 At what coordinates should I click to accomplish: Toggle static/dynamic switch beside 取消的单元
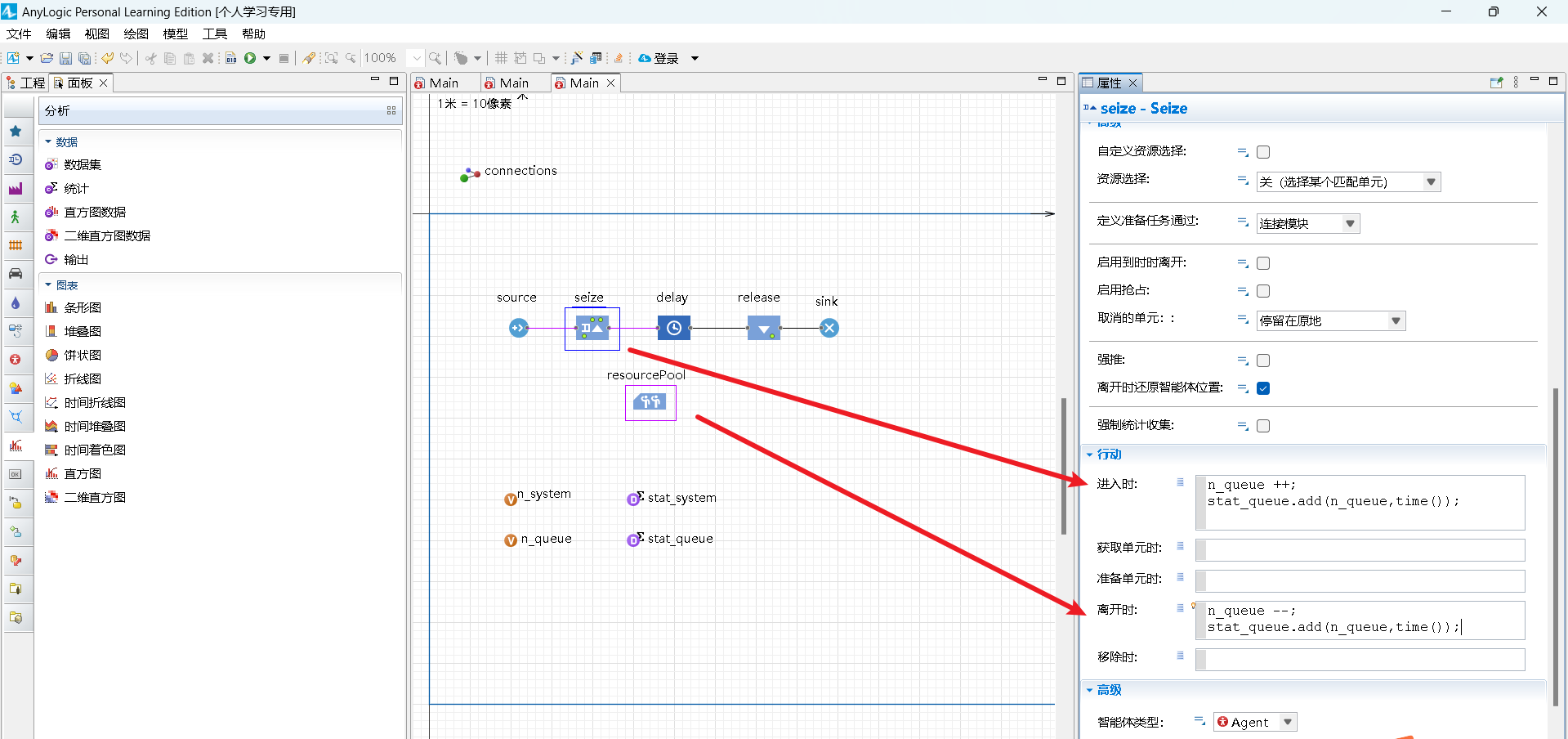1243,319
